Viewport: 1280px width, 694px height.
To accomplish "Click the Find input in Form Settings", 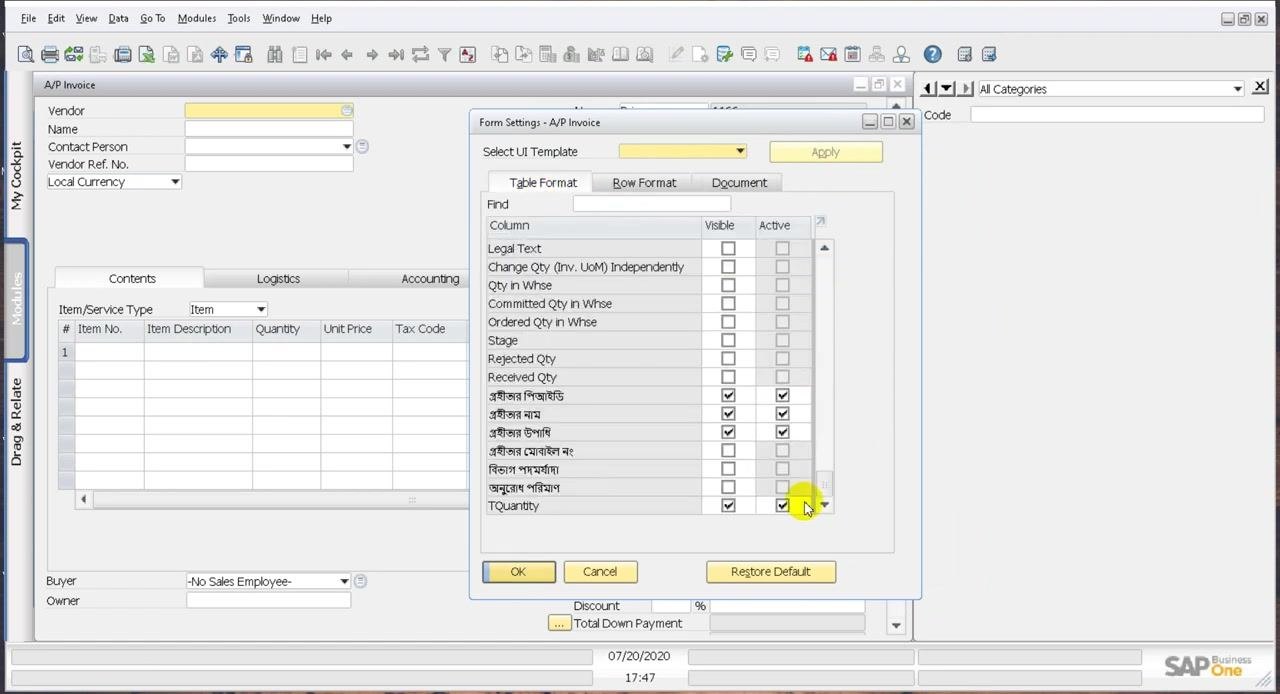I will click(x=651, y=204).
